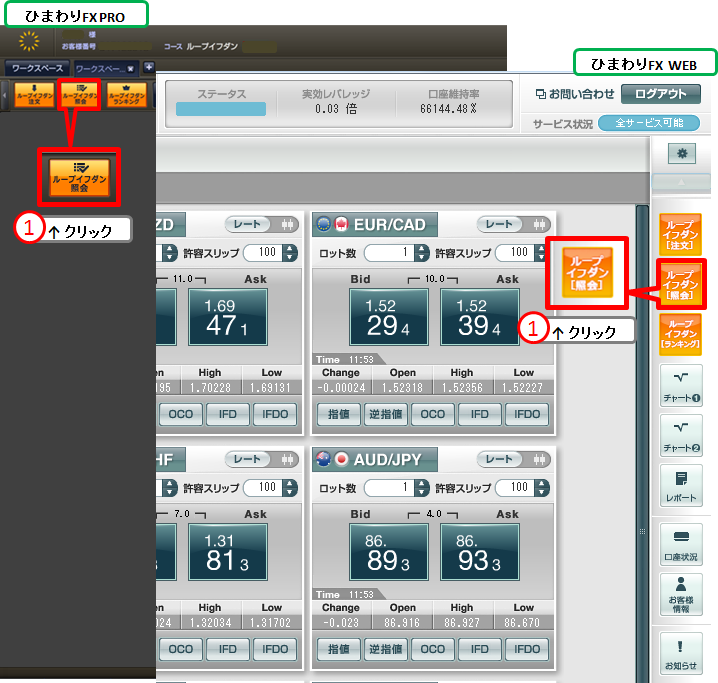The height and width of the screenshot is (683, 718).
Task: Close the second workspace tab
Action: [x=131, y=69]
